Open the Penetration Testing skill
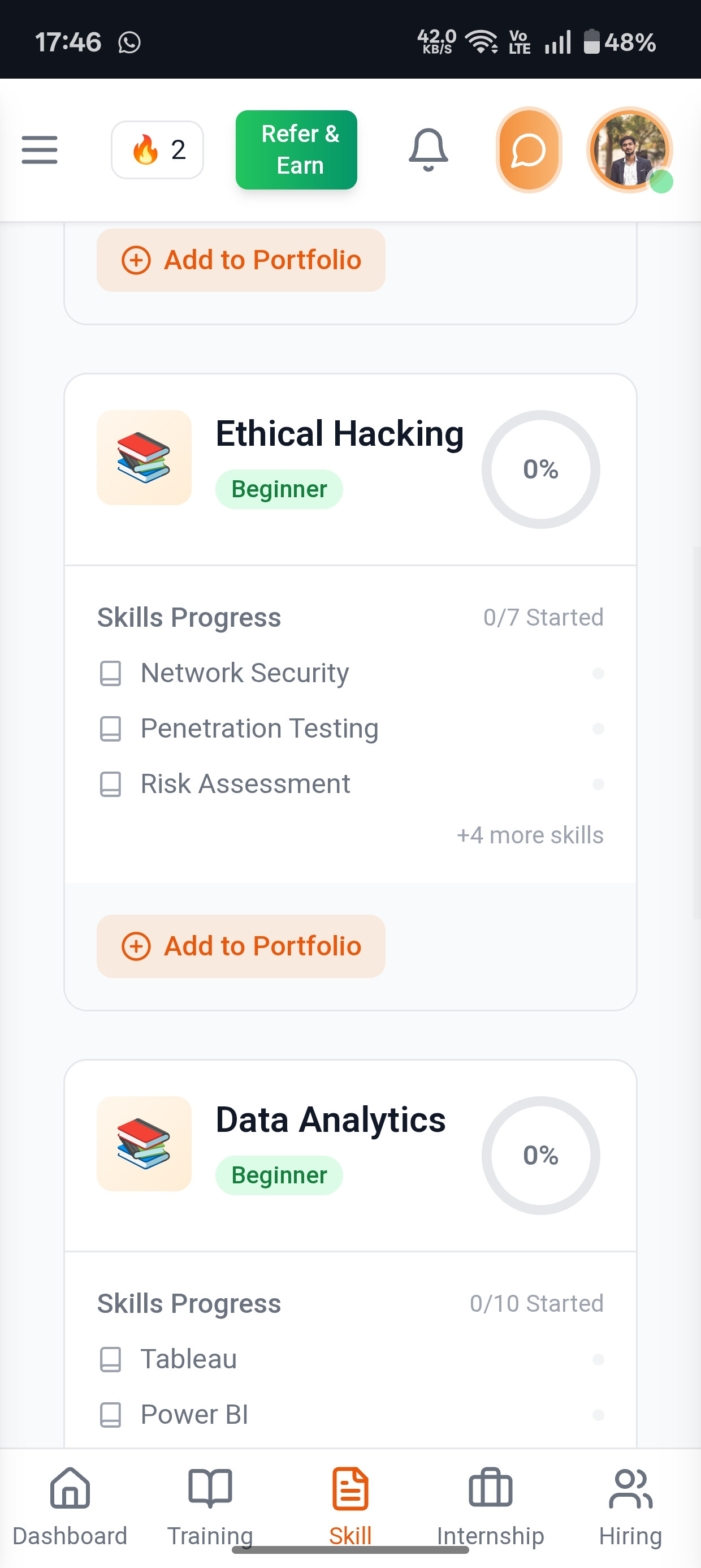Screen dimensions: 701x1568 click(x=259, y=729)
